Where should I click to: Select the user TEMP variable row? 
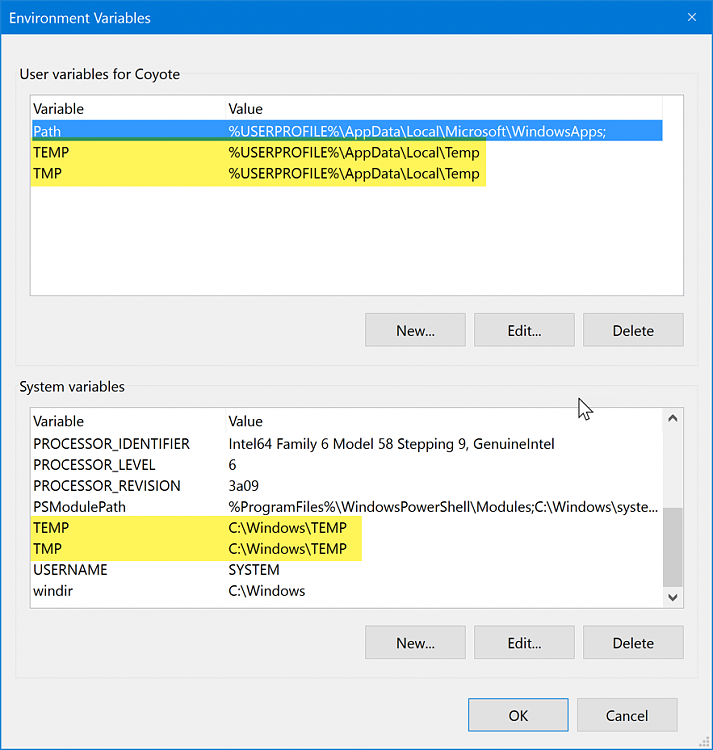(x=347, y=152)
